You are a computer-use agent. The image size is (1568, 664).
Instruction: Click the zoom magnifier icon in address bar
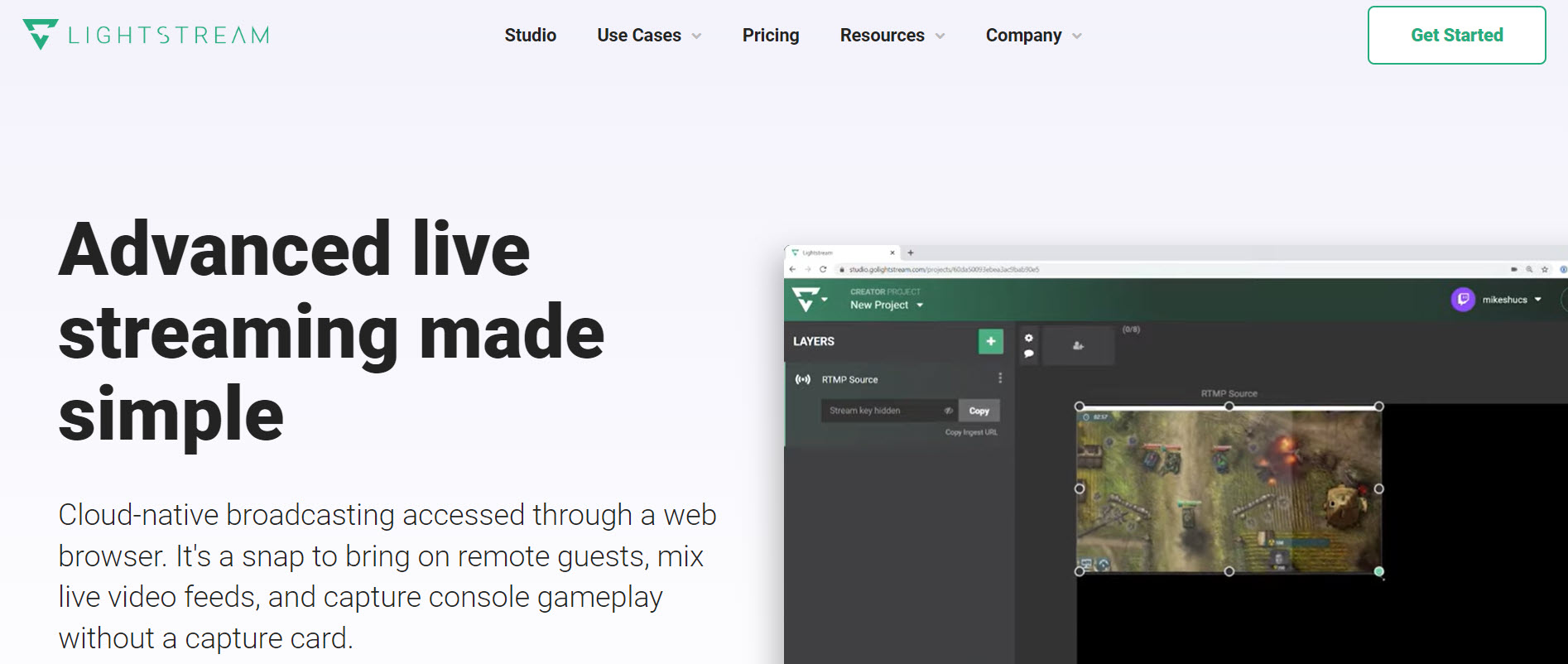click(x=1529, y=269)
